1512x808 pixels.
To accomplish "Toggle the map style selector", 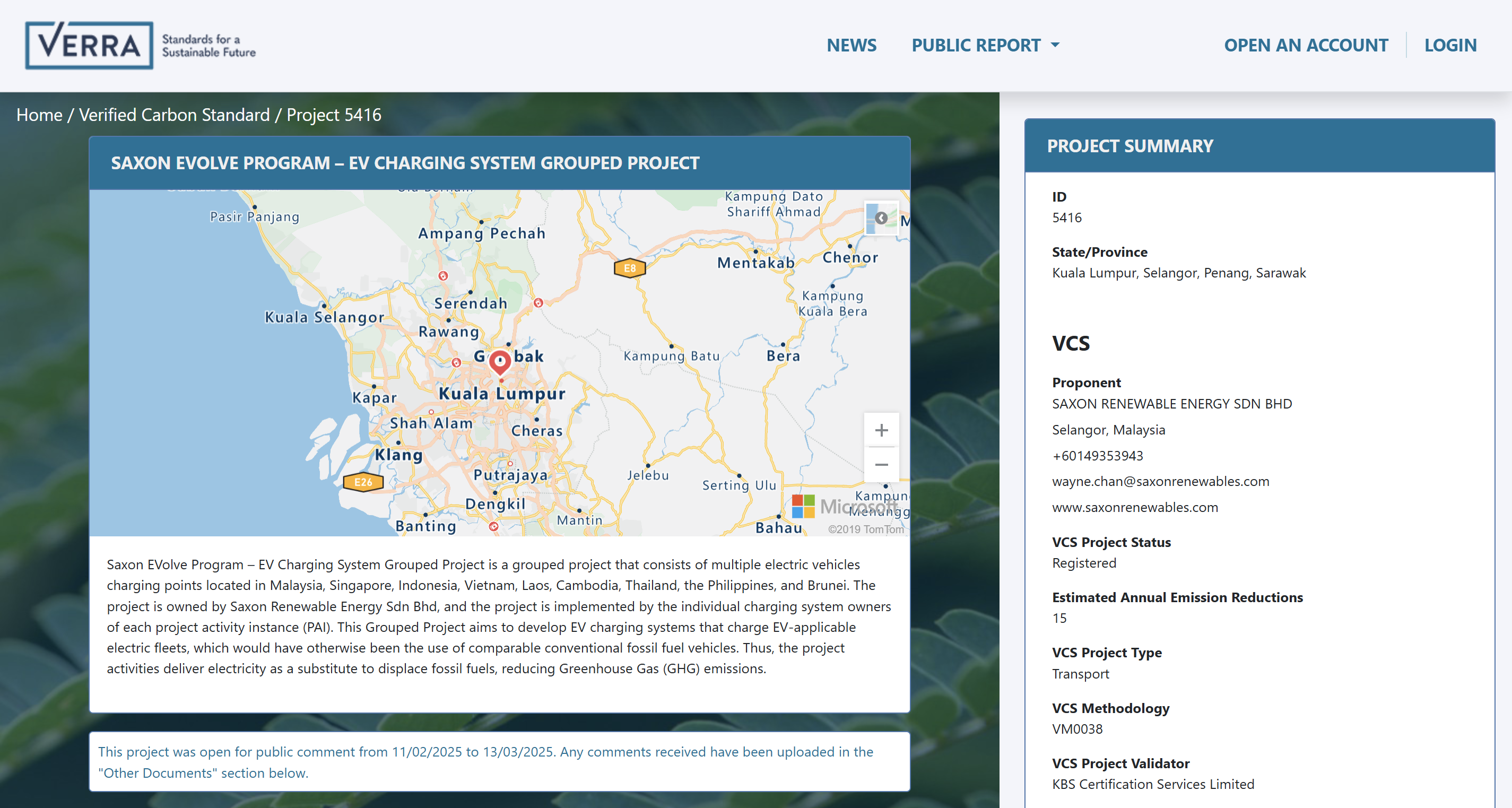I will 881,218.
